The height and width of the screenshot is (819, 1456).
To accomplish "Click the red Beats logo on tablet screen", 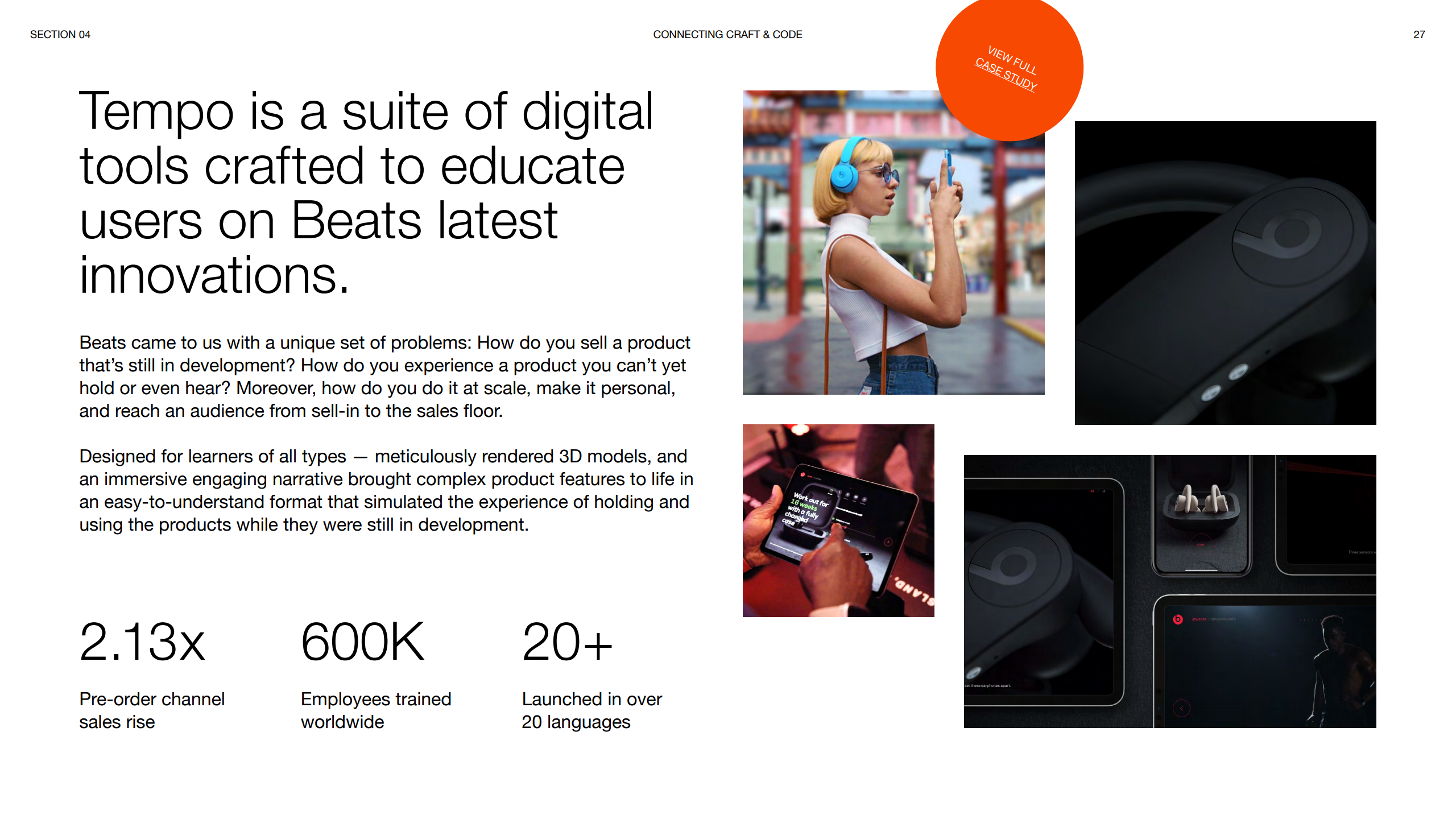I will click(1178, 619).
